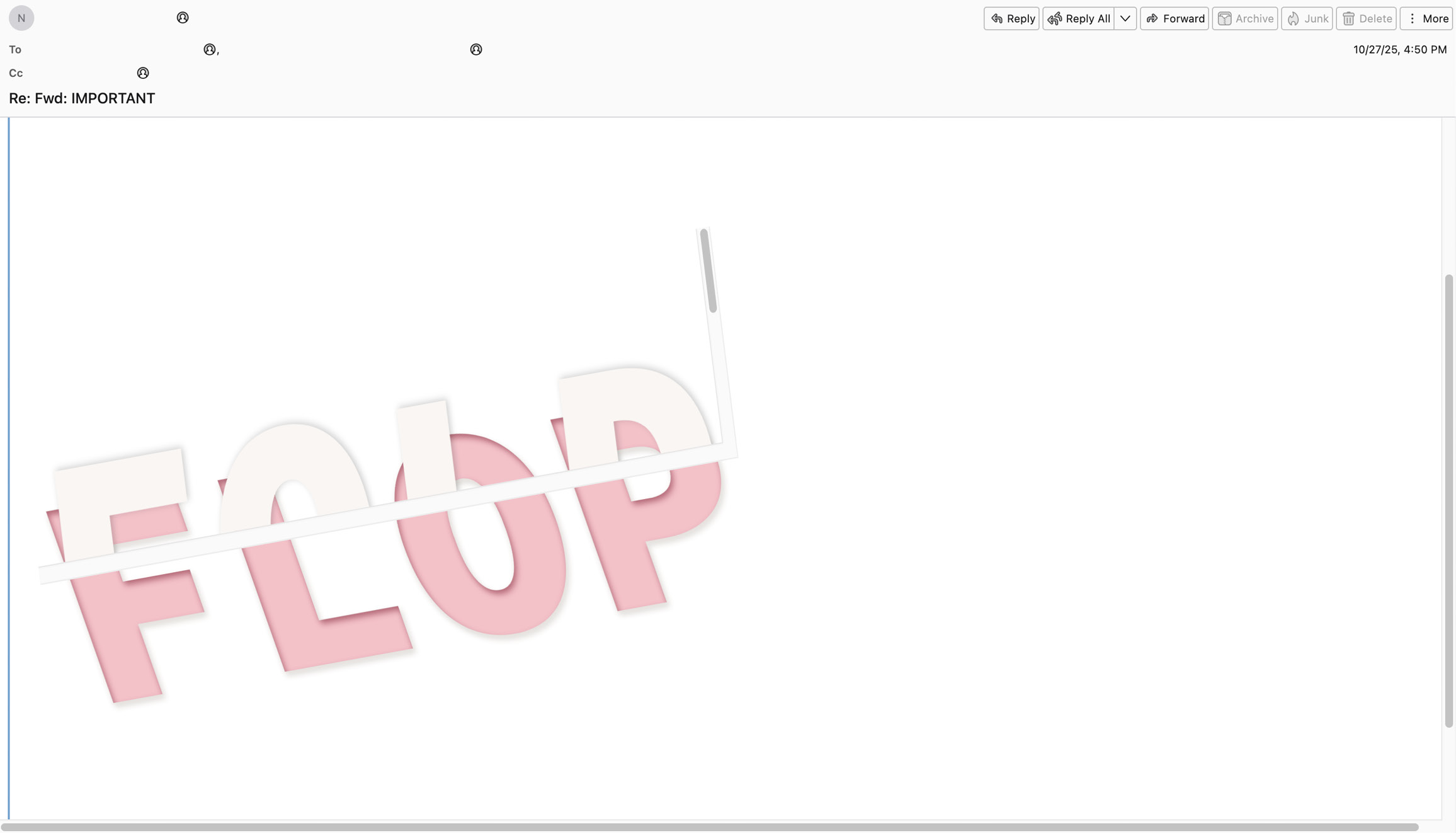
Task: Click the horizontal scrollbar at the bottom
Action: 709,827
